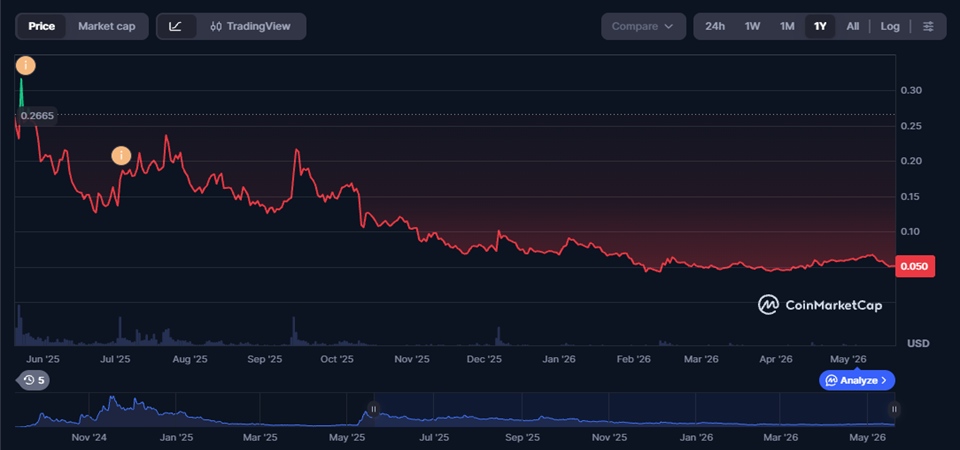Click the Oct '25 axis label
The width and height of the screenshot is (960, 450).
coord(337,359)
